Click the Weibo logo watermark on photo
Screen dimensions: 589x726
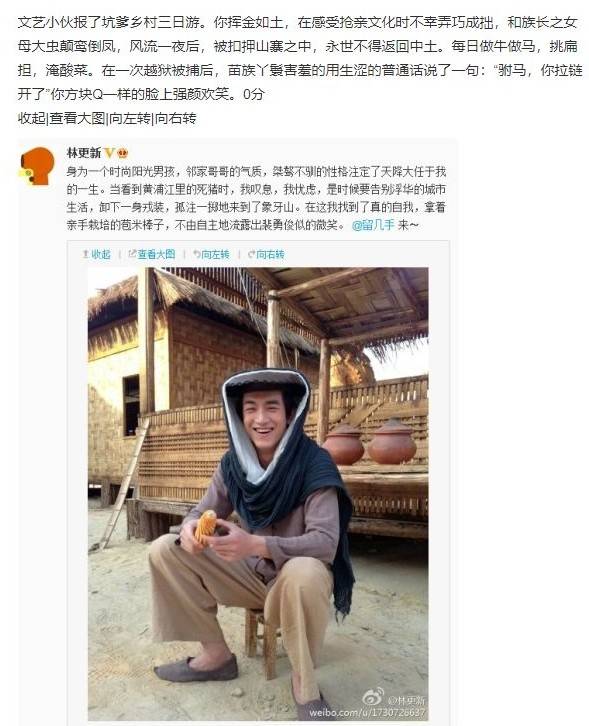coord(373,696)
